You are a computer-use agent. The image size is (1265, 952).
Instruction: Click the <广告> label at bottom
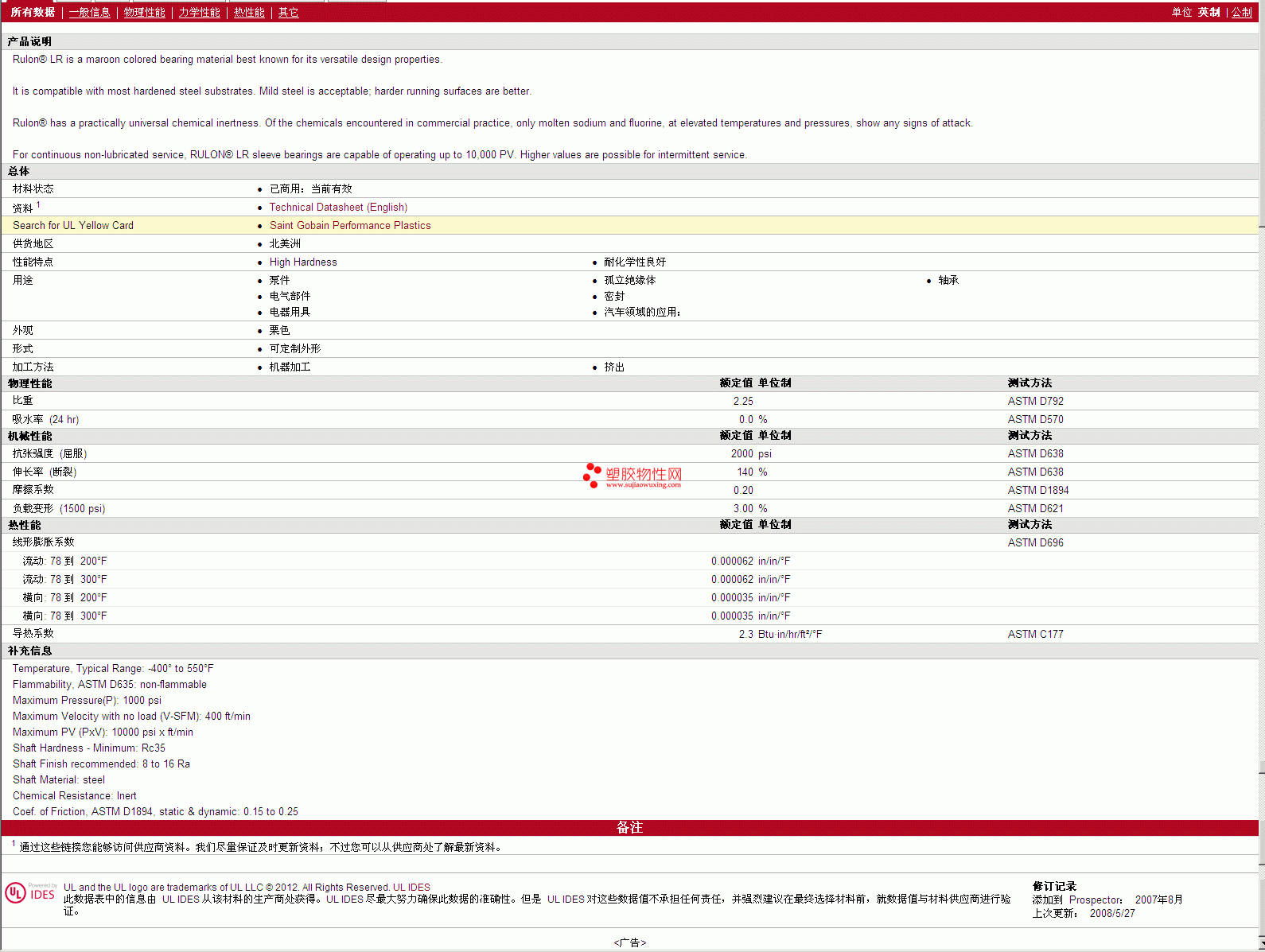(x=629, y=942)
